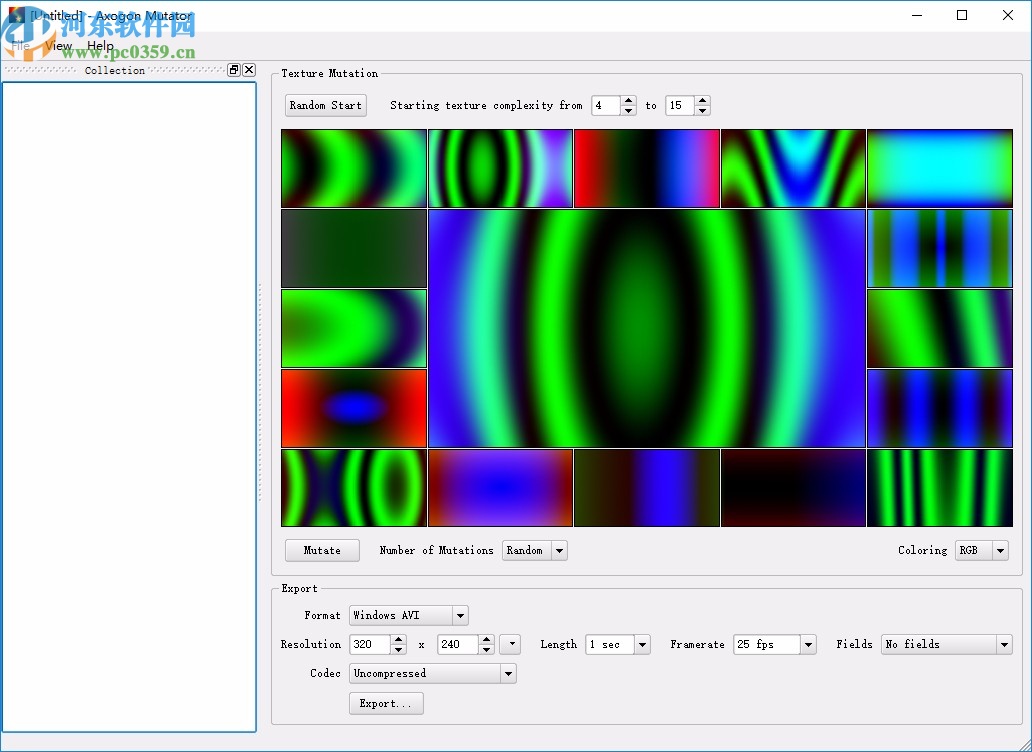The height and width of the screenshot is (752, 1032).
Task: Pick the solid cyan texture thumbnail at top right
Action: click(939, 168)
